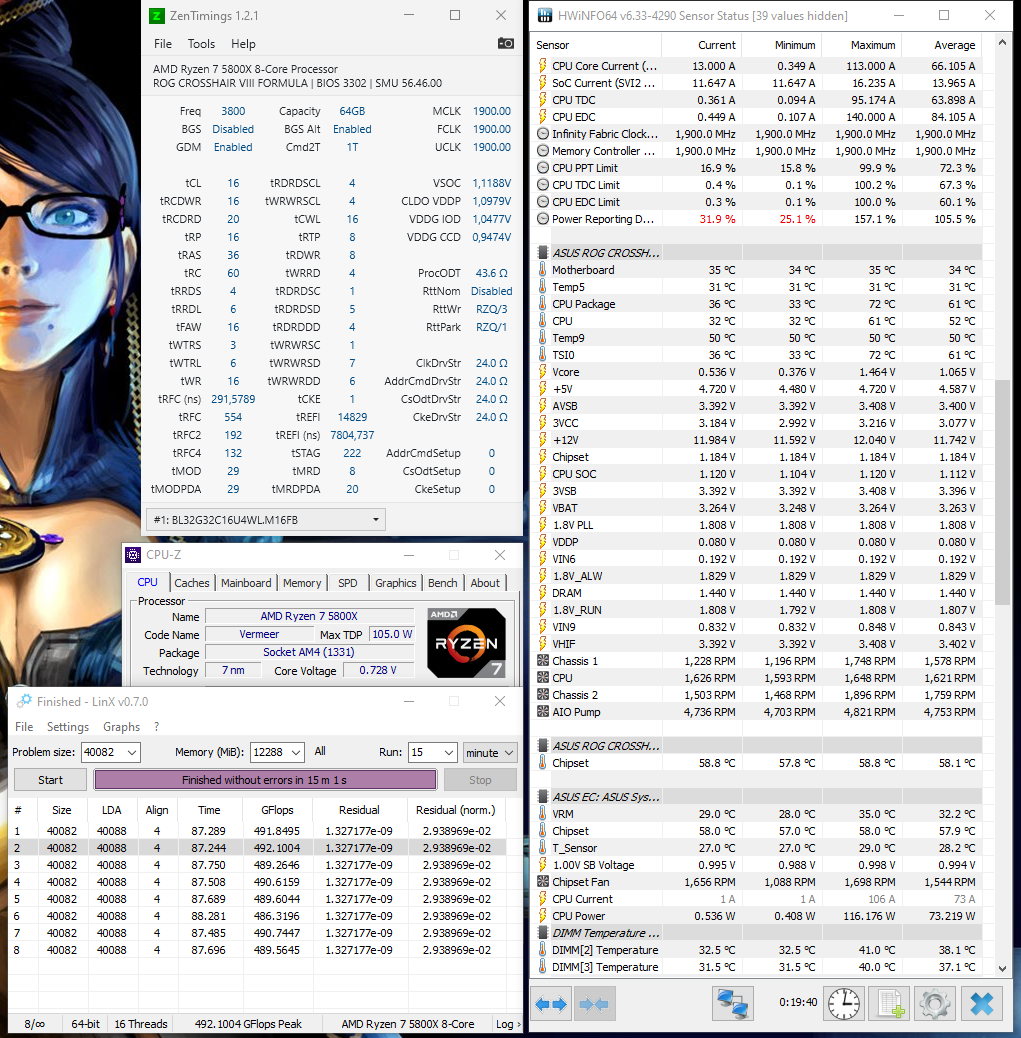
Task: Click fan icon beside Chassis 1
Action: 542,661
